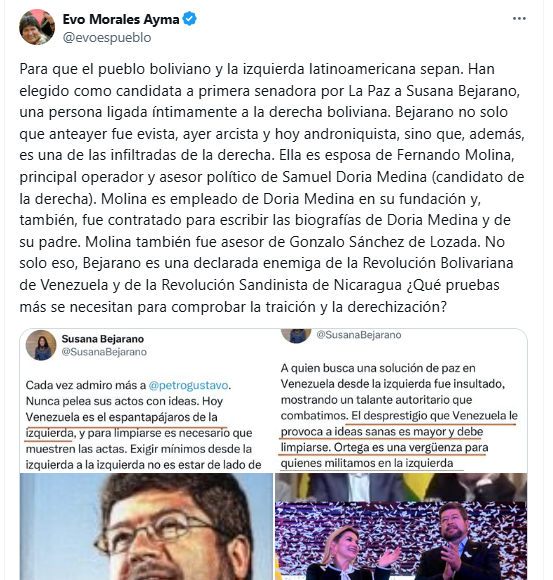Click the Susana Bejarano name in screenshot
The image size is (553, 580).
(103, 339)
